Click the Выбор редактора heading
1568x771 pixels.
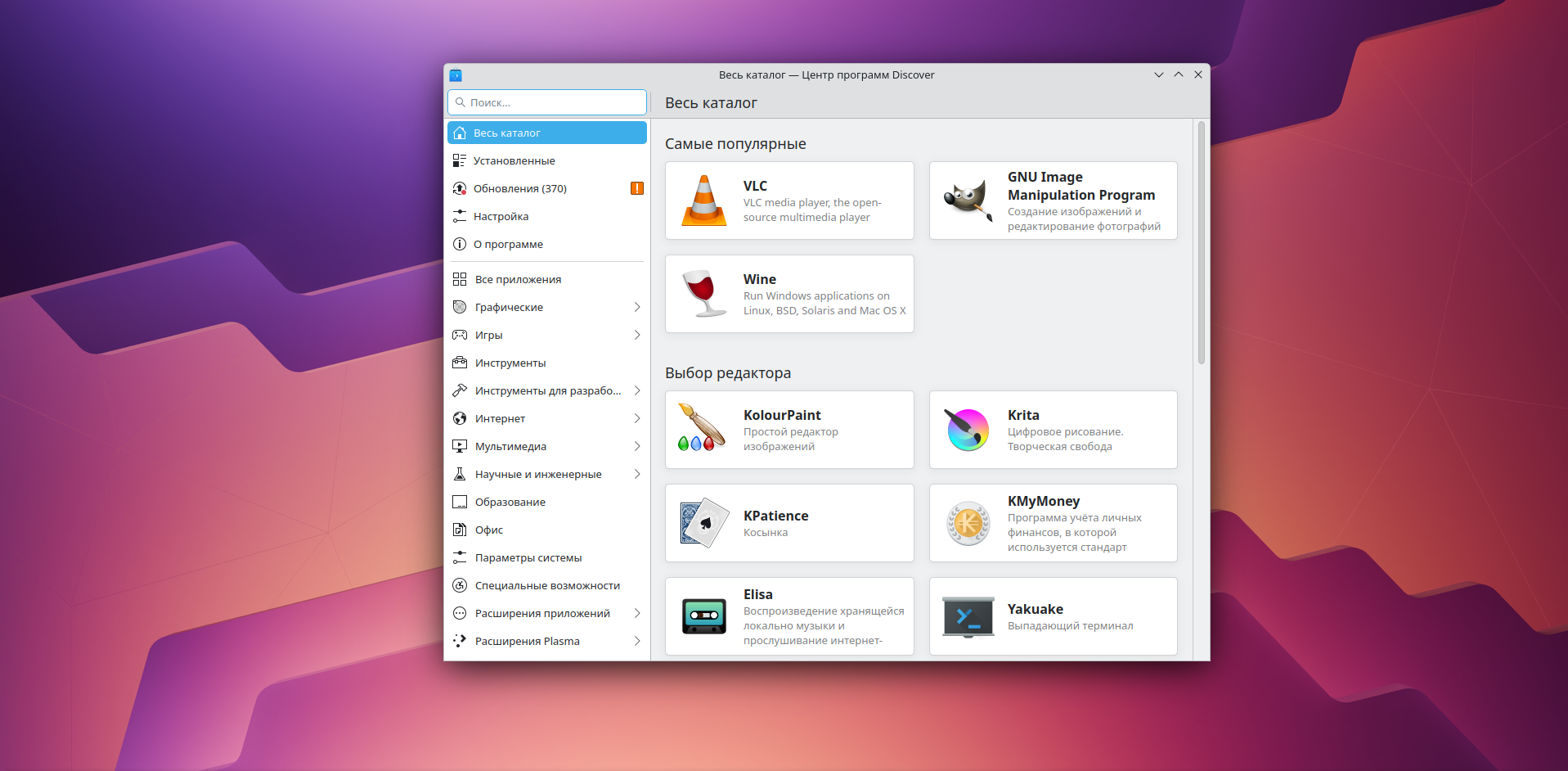click(728, 373)
